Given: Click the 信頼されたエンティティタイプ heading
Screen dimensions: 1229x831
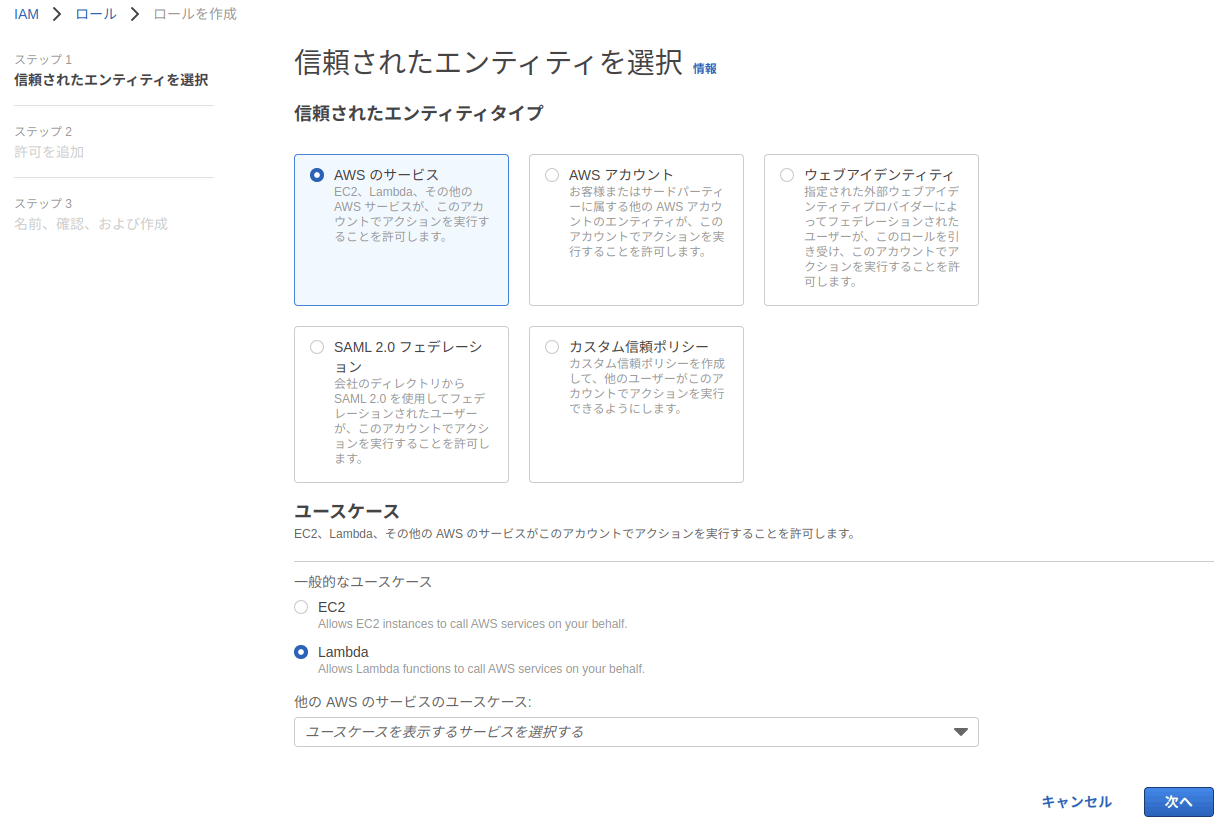Looking at the screenshot, I should coord(419,113).
